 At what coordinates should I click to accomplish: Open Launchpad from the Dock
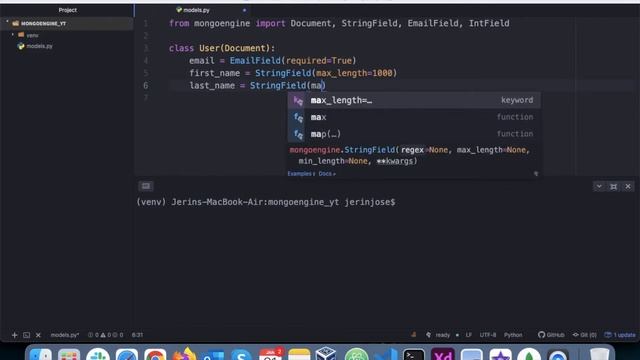[69, 354]
